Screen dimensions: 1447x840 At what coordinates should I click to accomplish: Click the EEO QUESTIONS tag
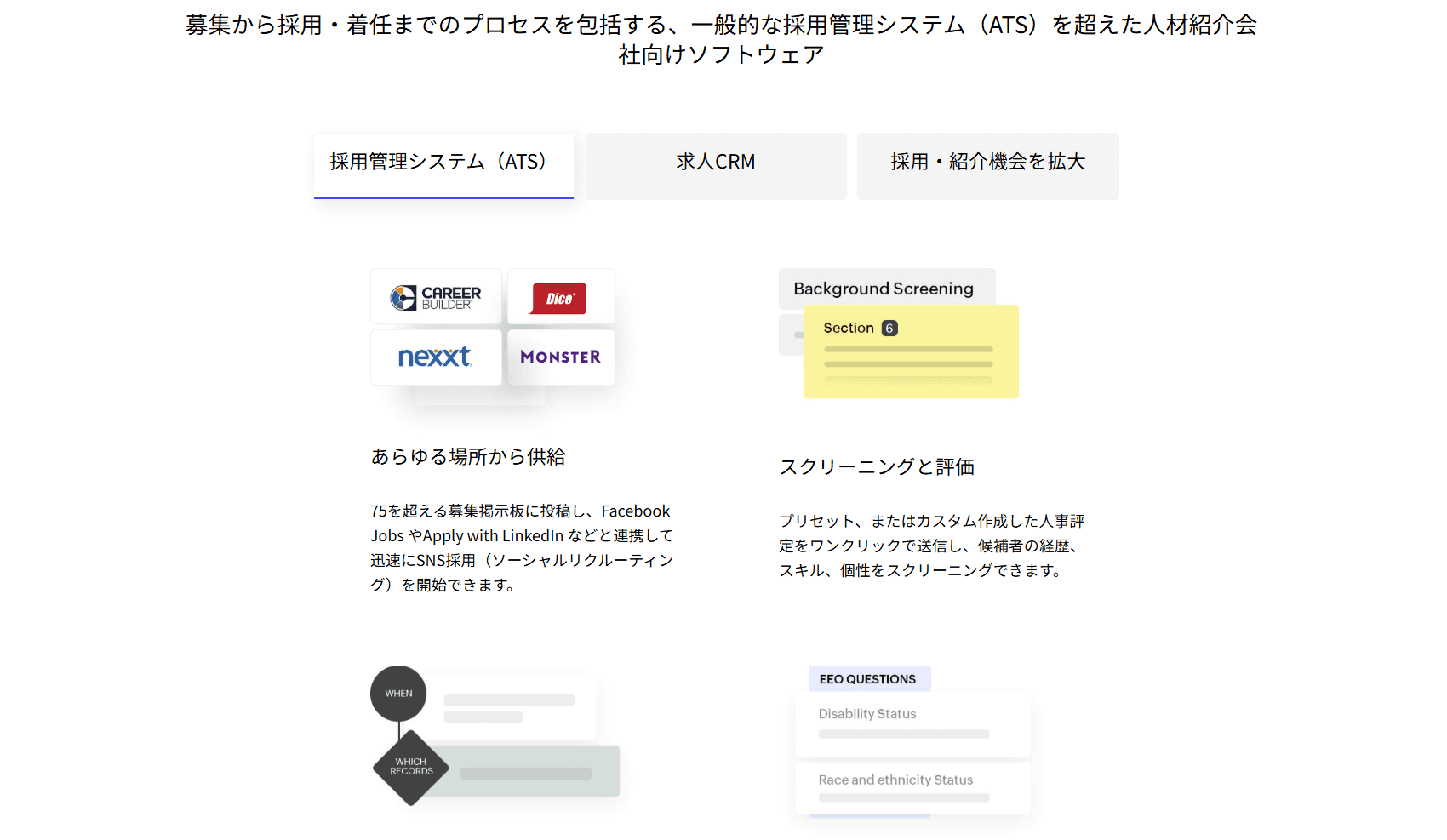click(x=868, y=679)
